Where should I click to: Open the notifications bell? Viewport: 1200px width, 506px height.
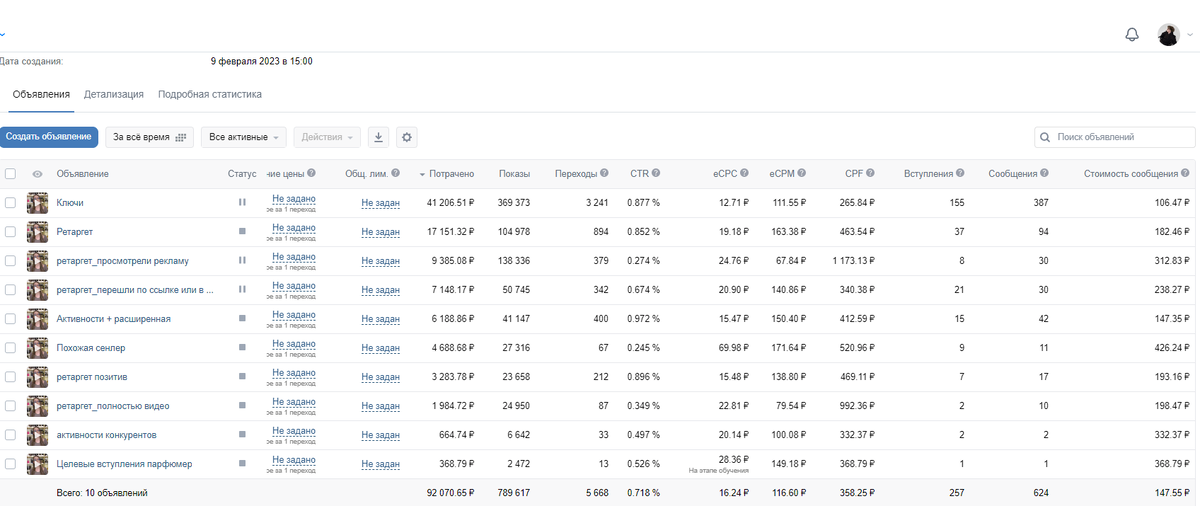coord(1132,34)
